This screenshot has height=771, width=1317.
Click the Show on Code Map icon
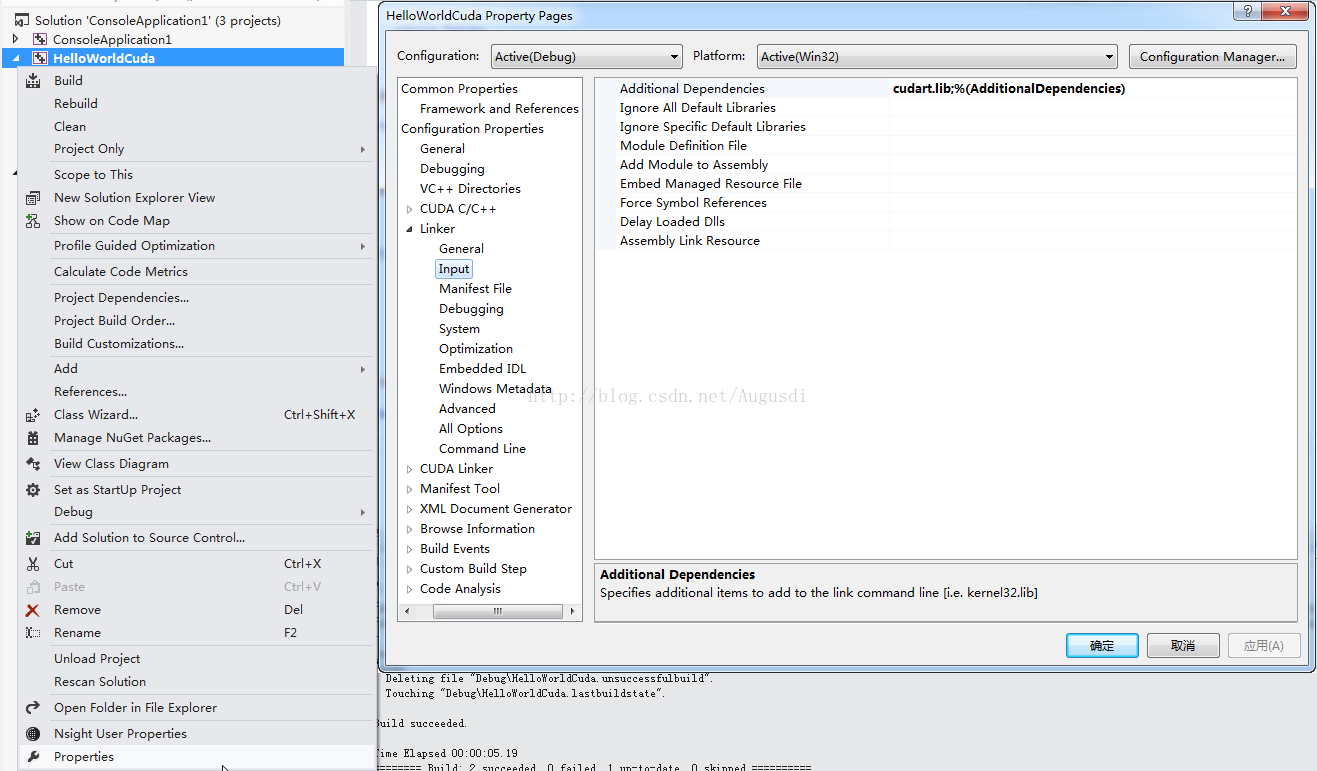click(x=33, y=221)
